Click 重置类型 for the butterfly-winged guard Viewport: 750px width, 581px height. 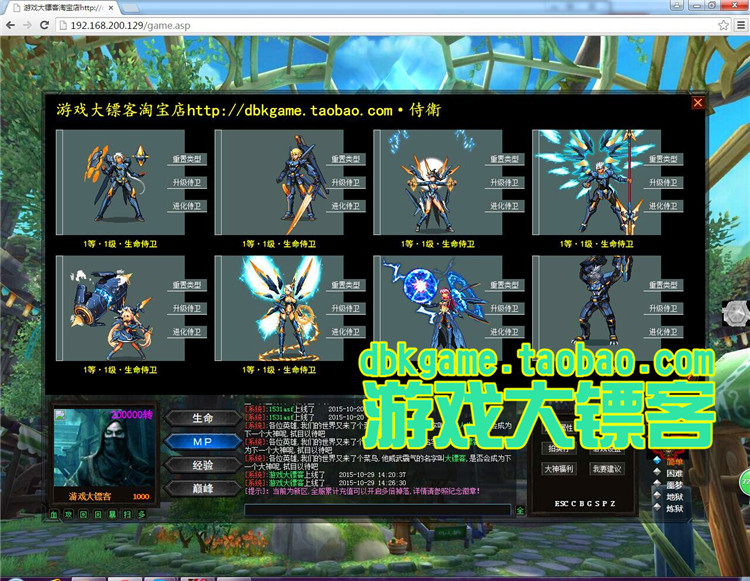346,285
